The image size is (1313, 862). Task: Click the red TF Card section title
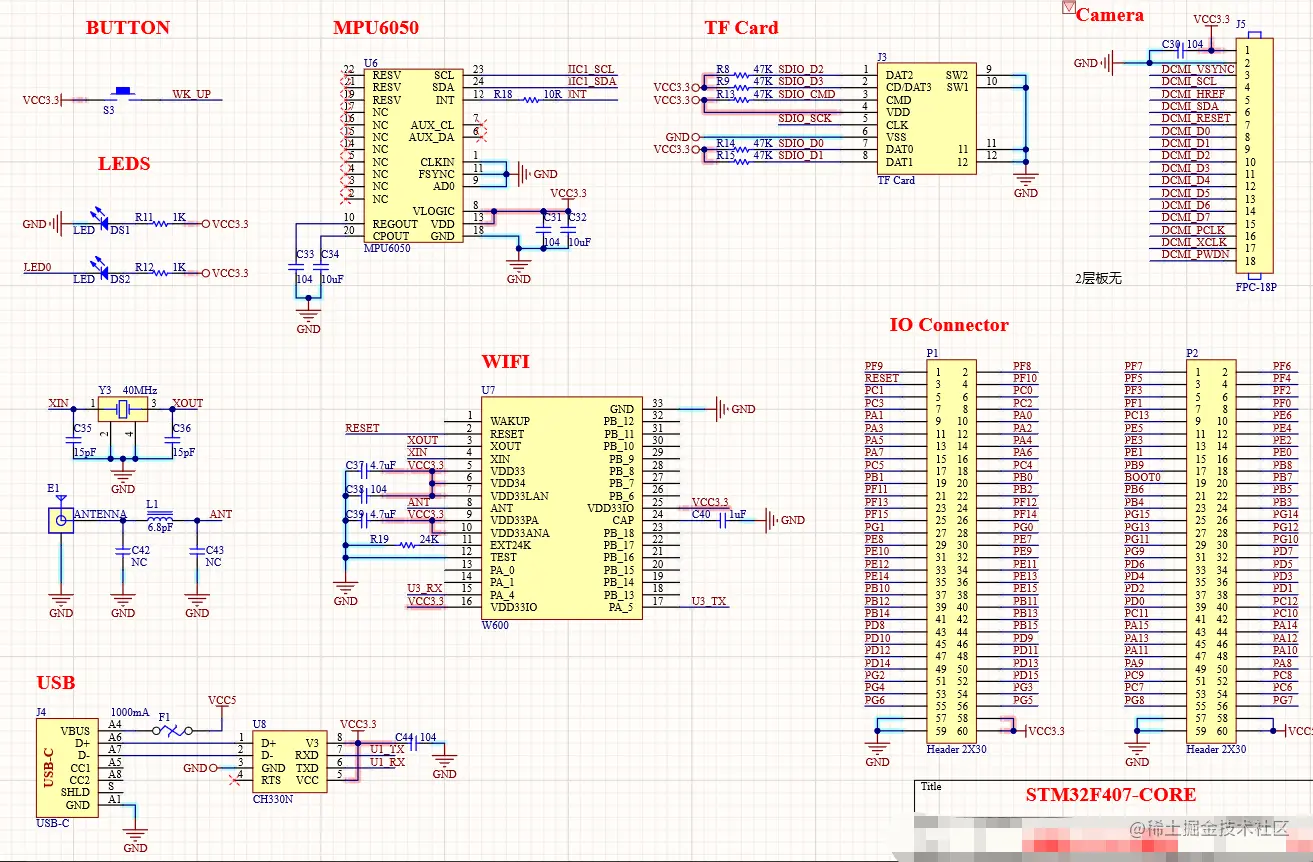(741, 28)
